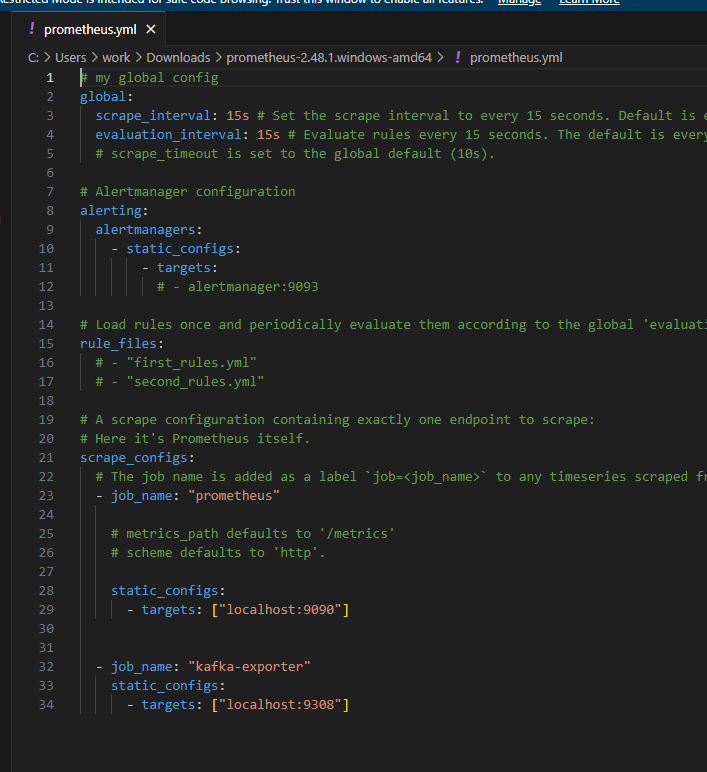707x772 pixels.
Task: Close the prometheus.yml editor tab
Action: point(151,30)
